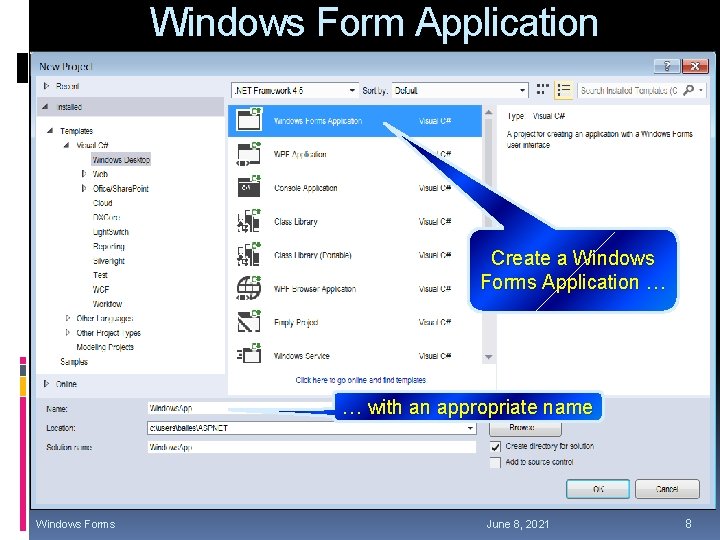Click the Empty Project template name
720x540 pixels.
296,322
